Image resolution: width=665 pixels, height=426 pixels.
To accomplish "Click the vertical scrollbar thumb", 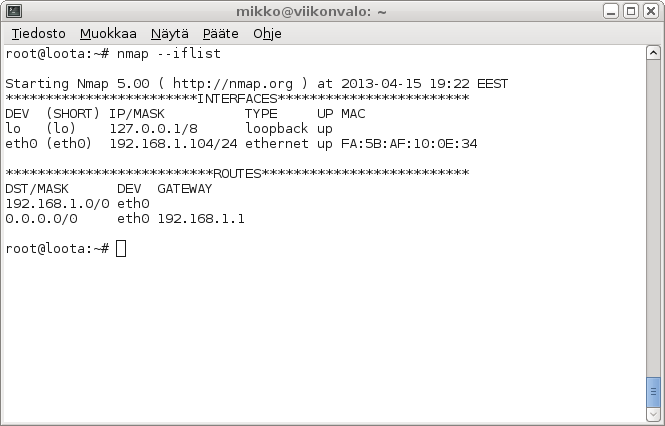I will click(x=653, y=392).
